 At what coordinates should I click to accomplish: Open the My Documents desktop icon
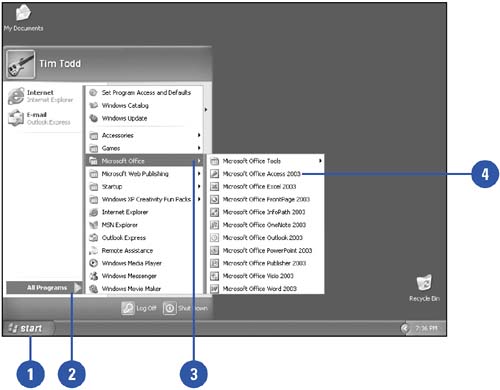23,19
